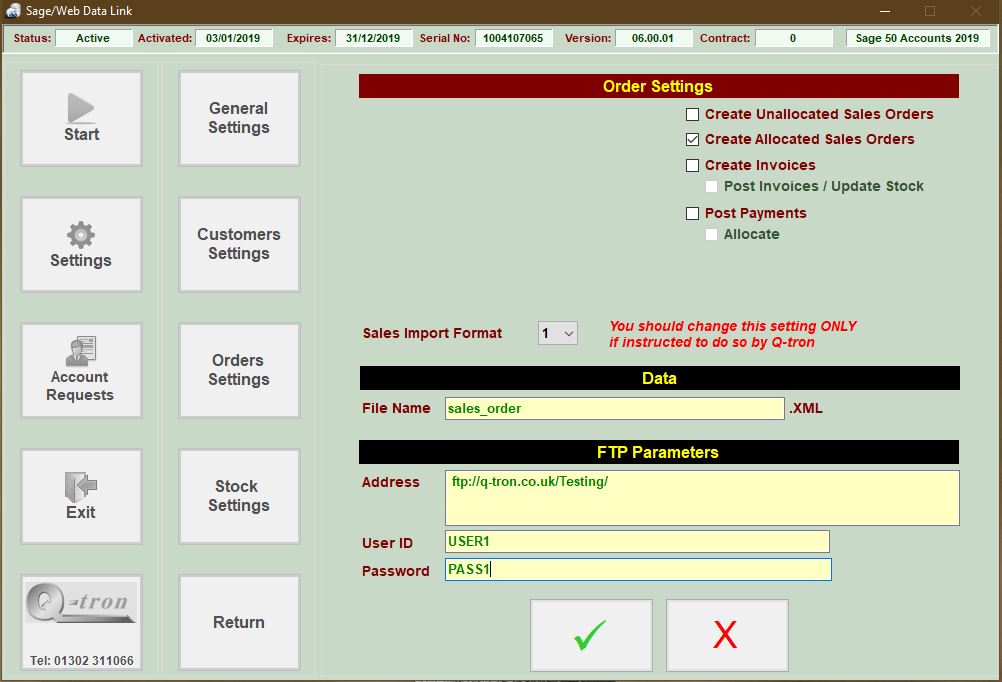The width and height of the screenshot is (1002, 682).
Task: Open General Settings section
Action: pyautogui.click(x=239, y=119)
